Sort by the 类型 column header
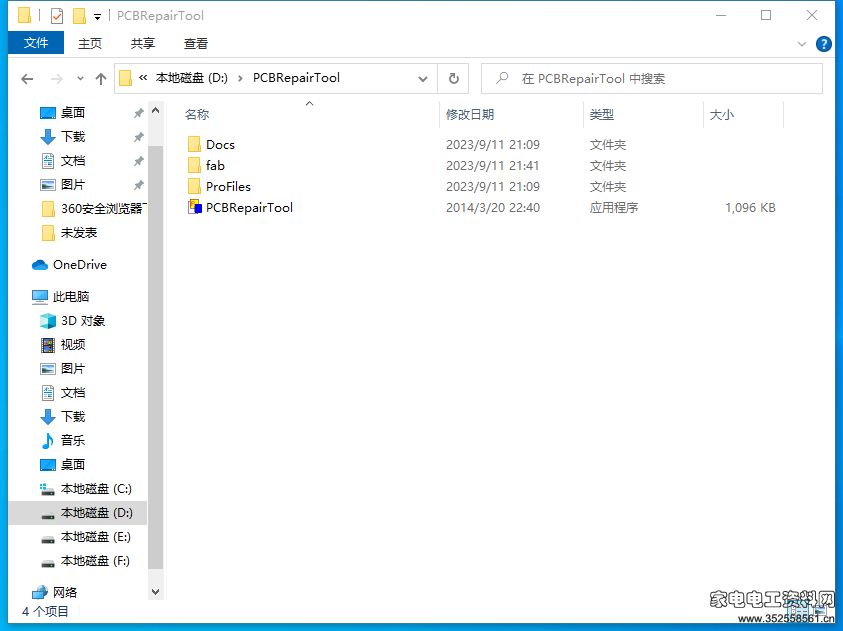Image resolution: width=843 pixels, height=631 pixels. [602, 114]
